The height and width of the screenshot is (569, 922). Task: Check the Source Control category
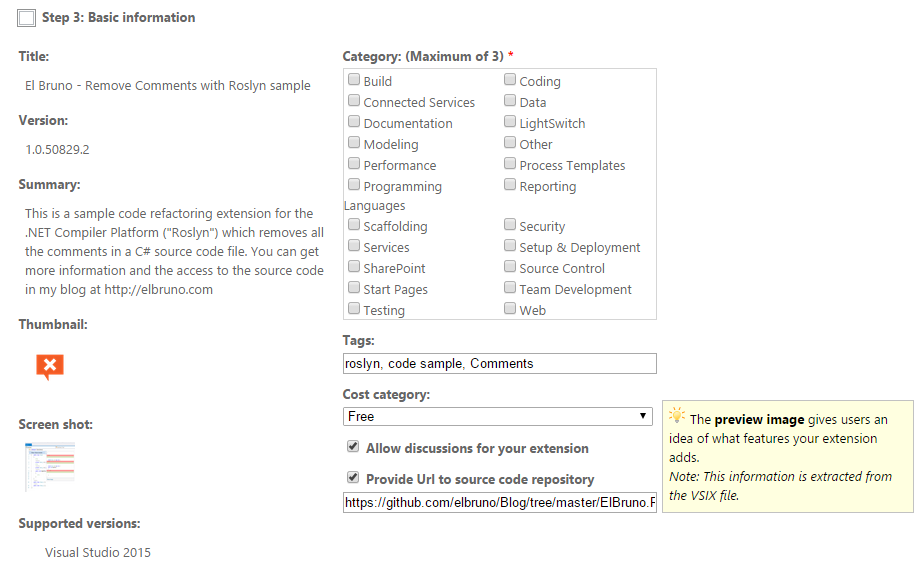(510, 267)
